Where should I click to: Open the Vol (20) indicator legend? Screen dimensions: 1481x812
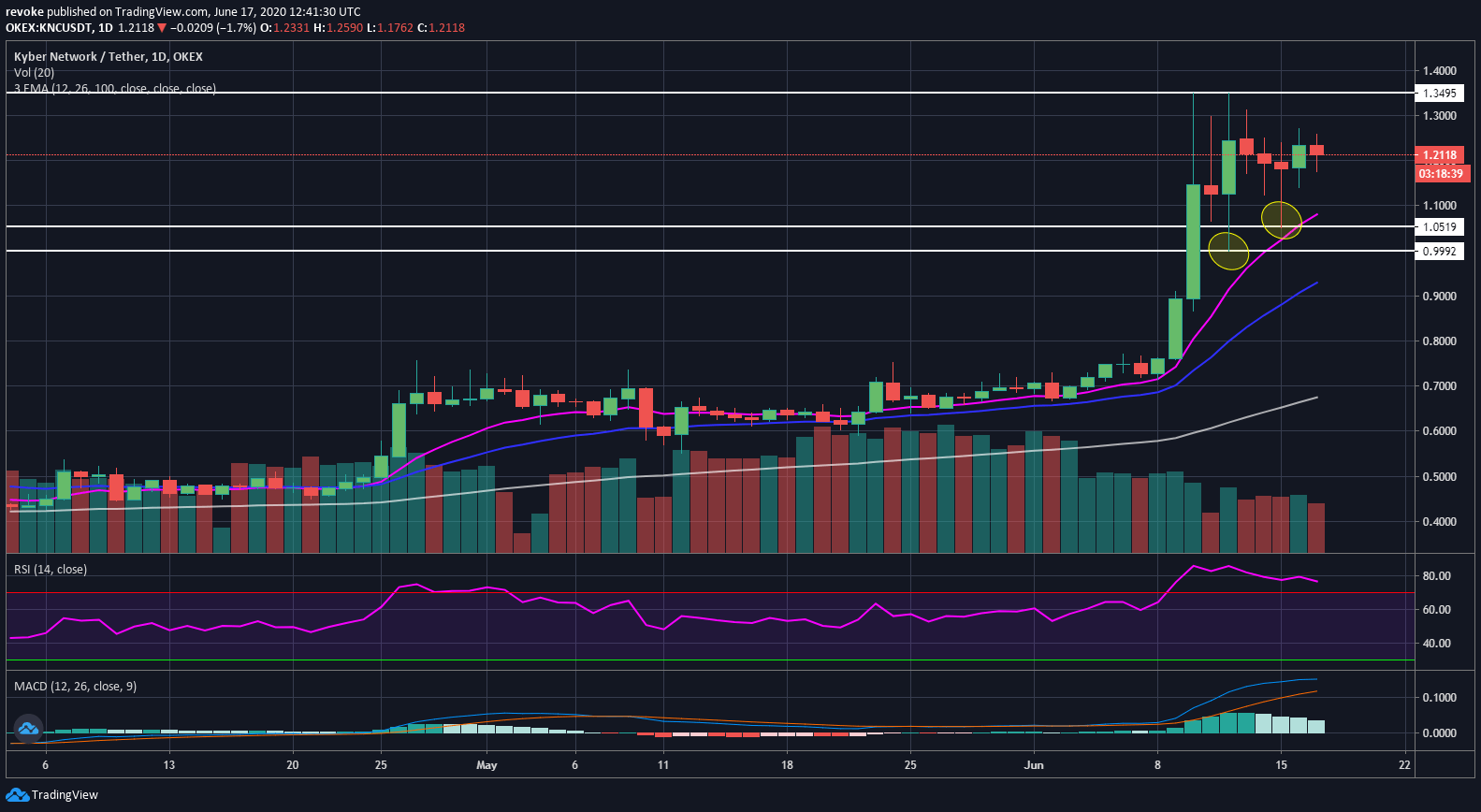[x=35, y=73]
